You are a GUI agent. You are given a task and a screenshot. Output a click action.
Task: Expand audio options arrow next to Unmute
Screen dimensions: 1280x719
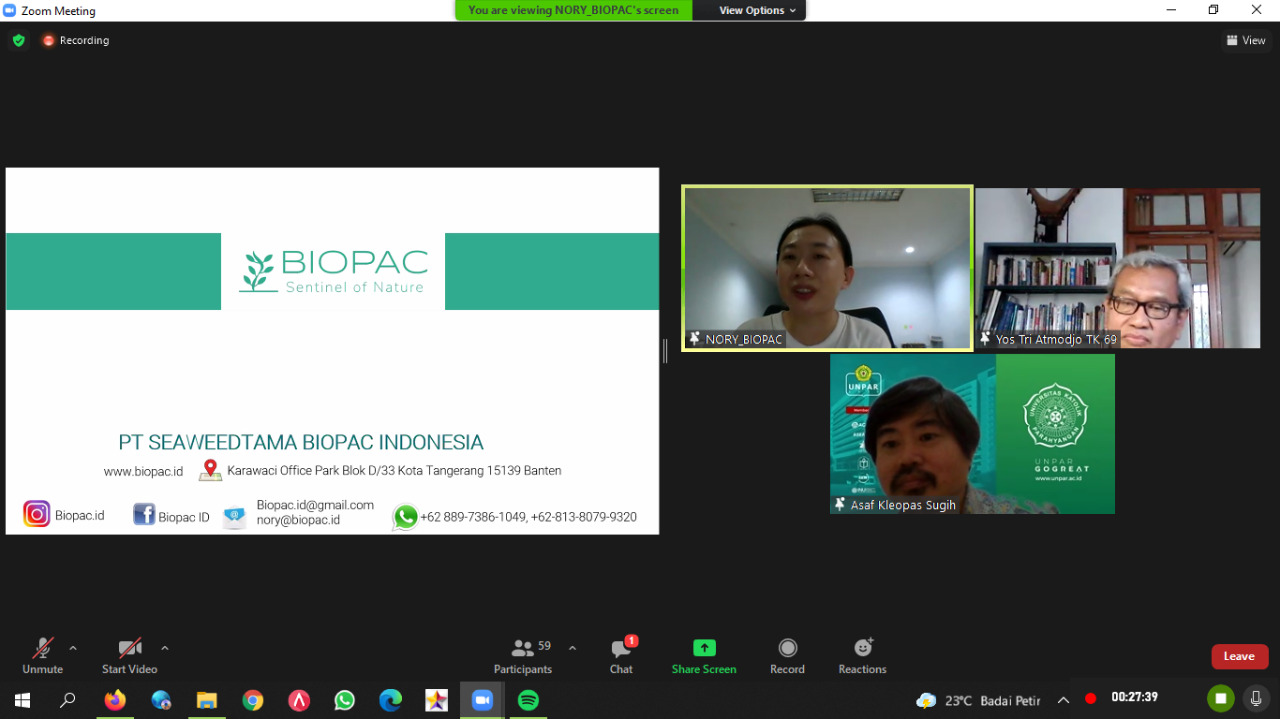(73, 648)
